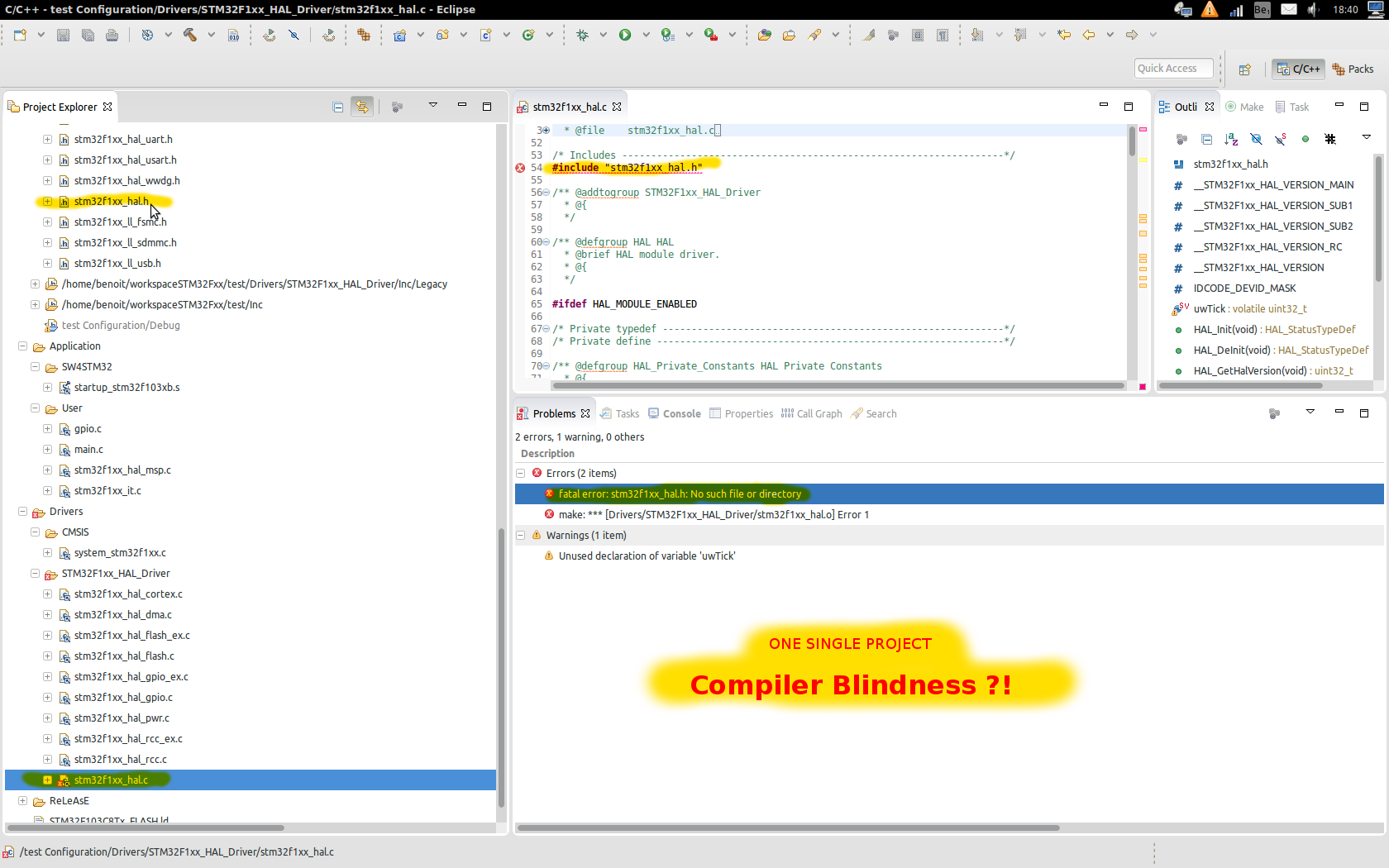The width and height of the screenshot is (1389, 868).
Task: Open the Build configuration dropdown arrow
Action: [211, 35]
